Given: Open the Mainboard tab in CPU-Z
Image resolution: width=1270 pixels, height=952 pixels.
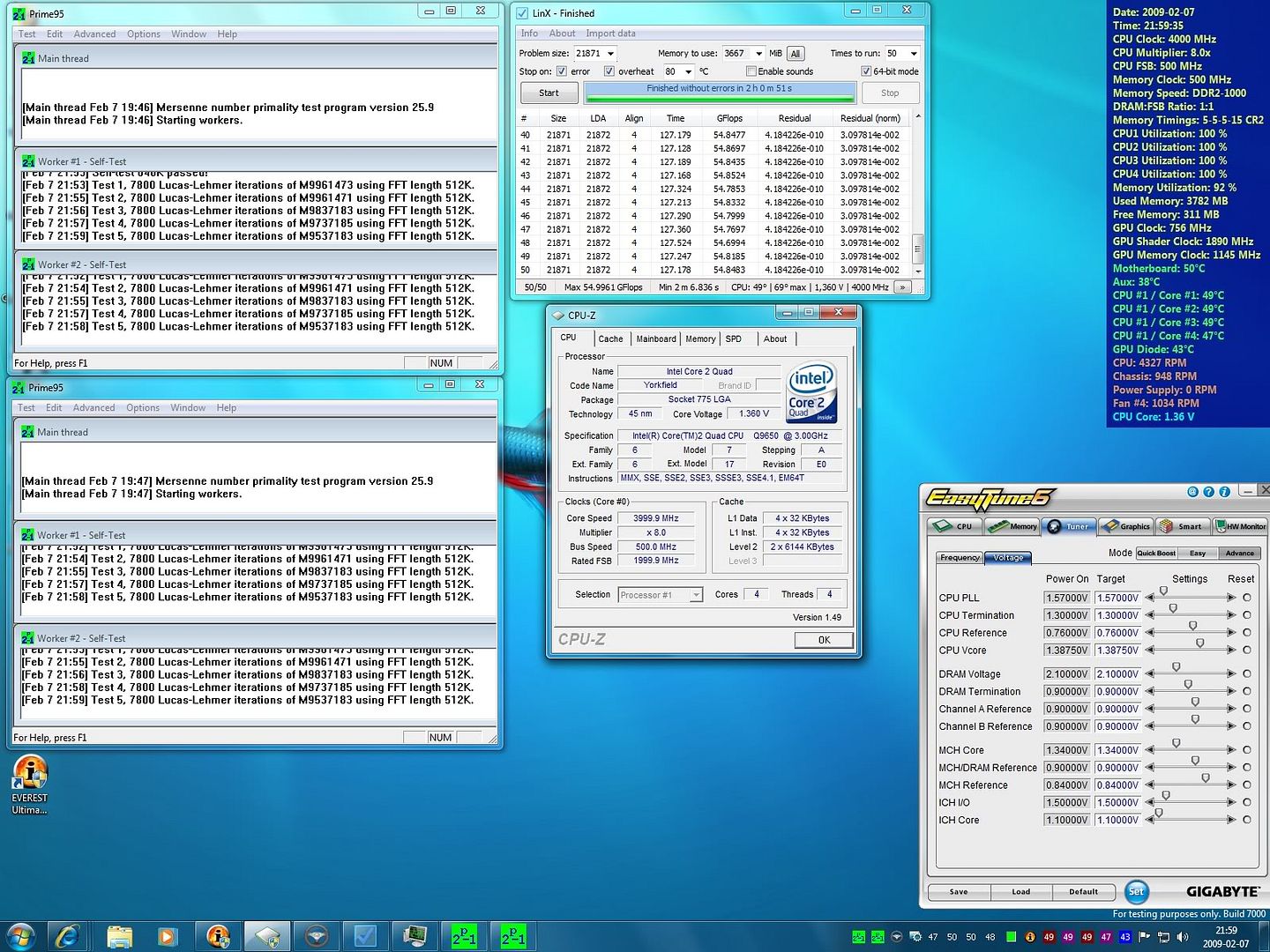Looking at the screenshot, I should (656, 339).
